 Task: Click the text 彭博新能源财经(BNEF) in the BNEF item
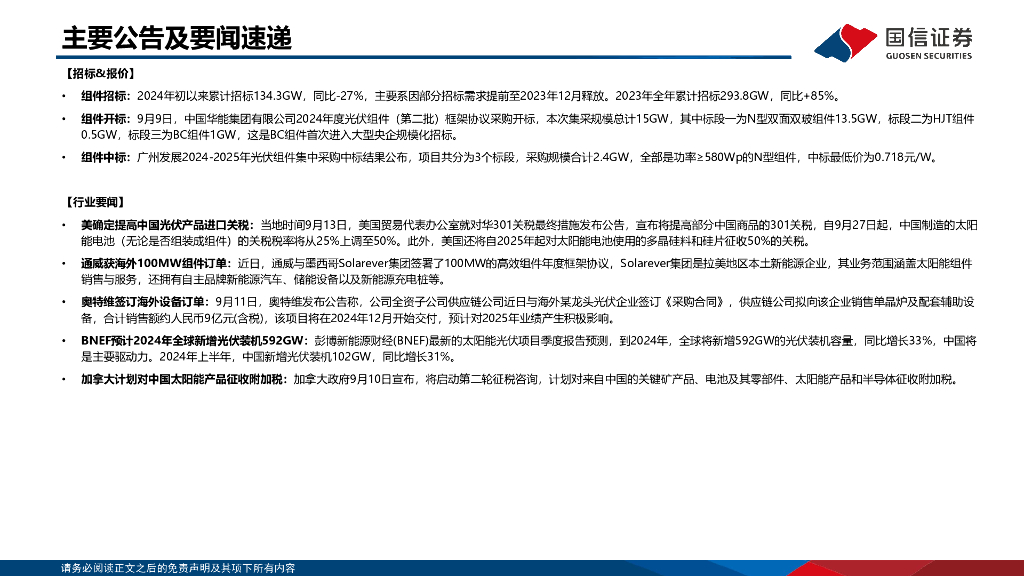(x=371, y=341)
